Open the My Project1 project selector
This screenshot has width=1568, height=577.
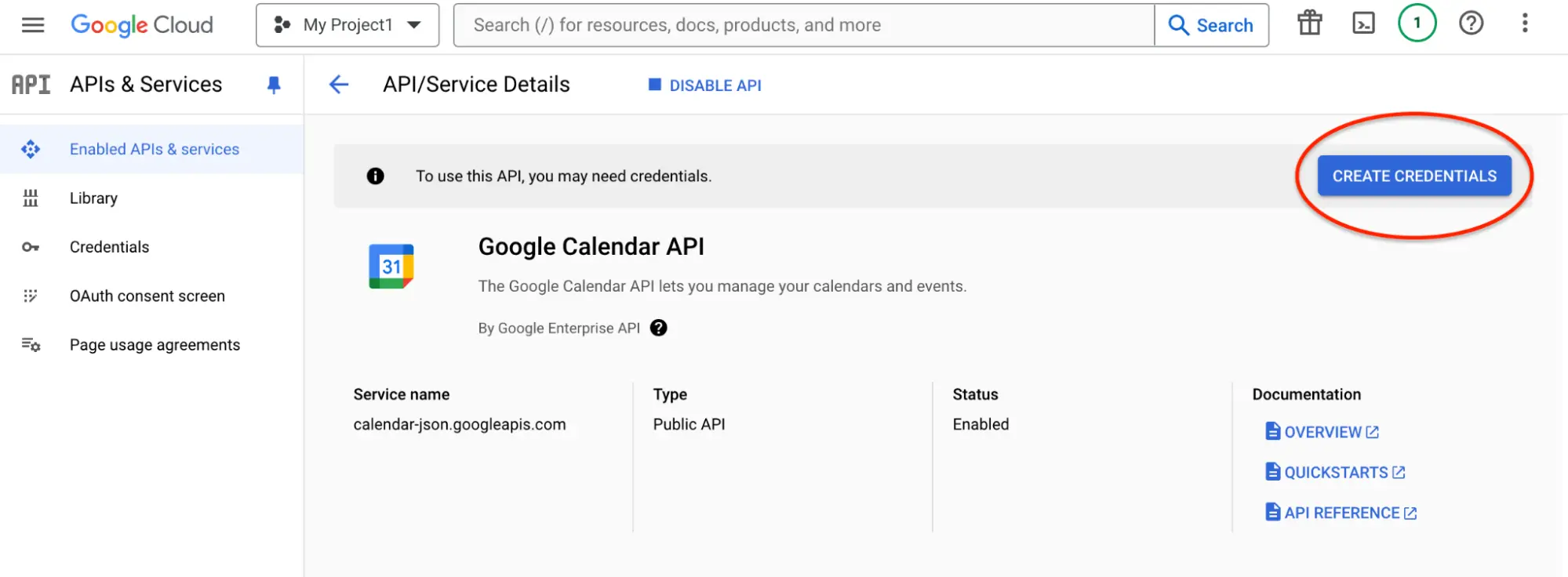(x=347, y=25)
